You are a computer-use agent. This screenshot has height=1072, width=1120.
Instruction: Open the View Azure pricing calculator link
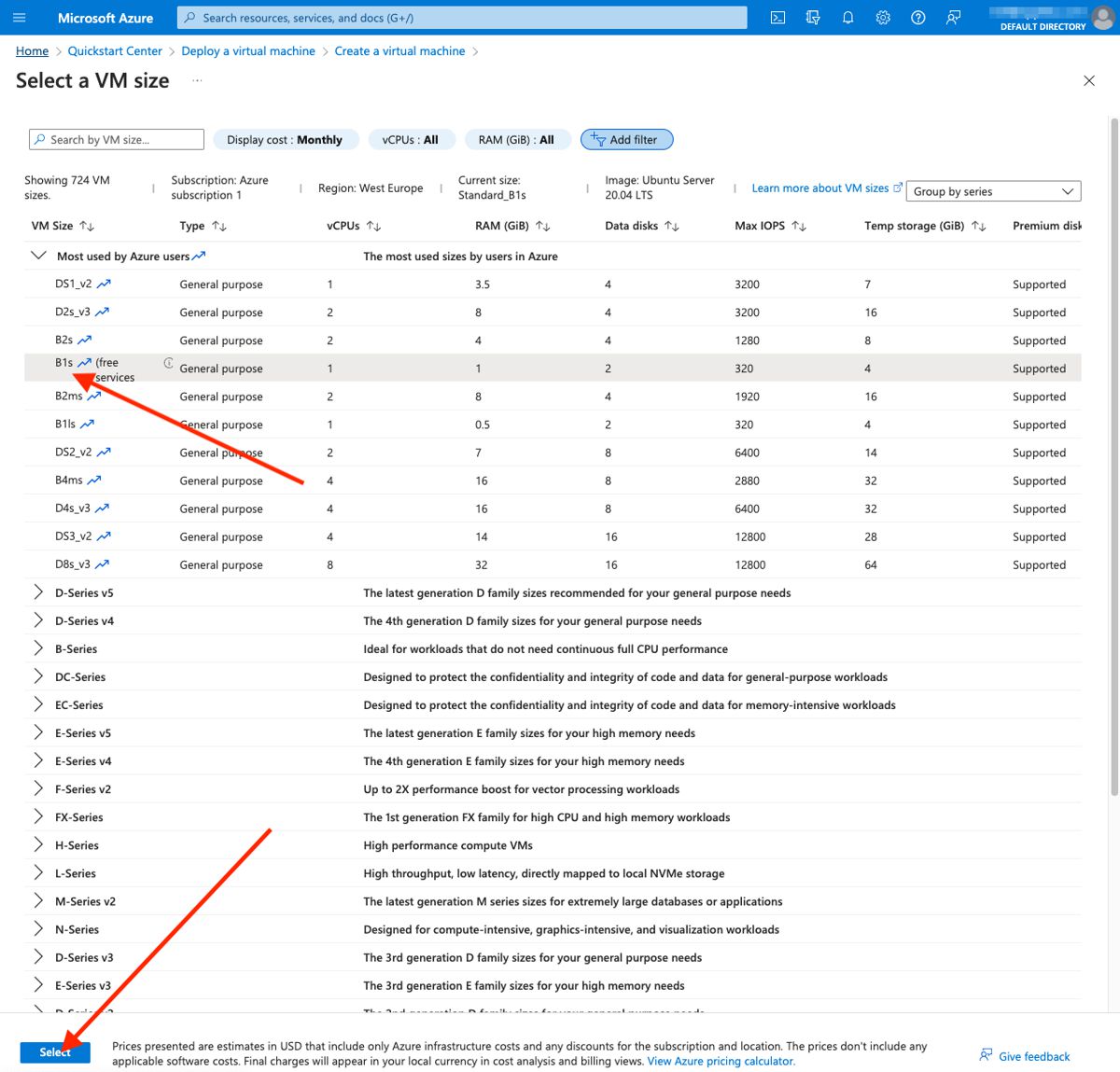pyautogui.click(x=721, y=1061)
